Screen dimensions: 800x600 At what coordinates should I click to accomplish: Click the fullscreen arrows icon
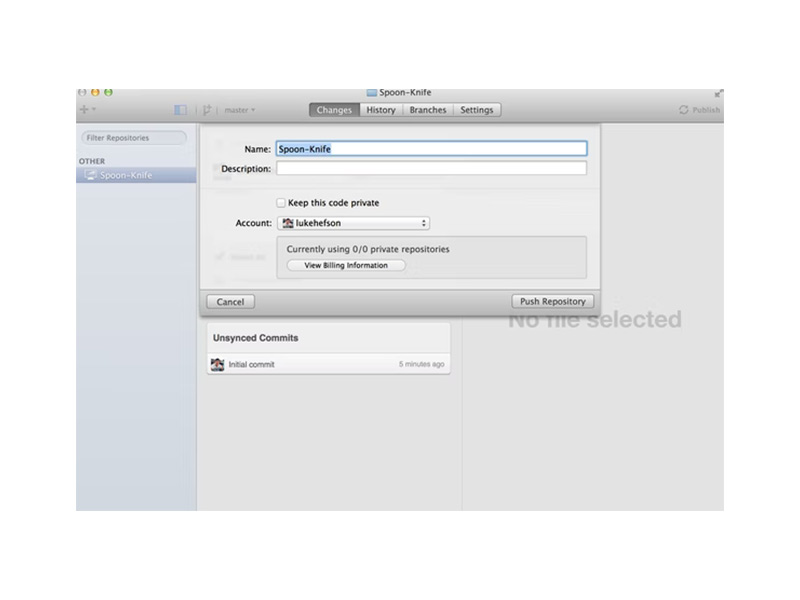tap(718, 93)
